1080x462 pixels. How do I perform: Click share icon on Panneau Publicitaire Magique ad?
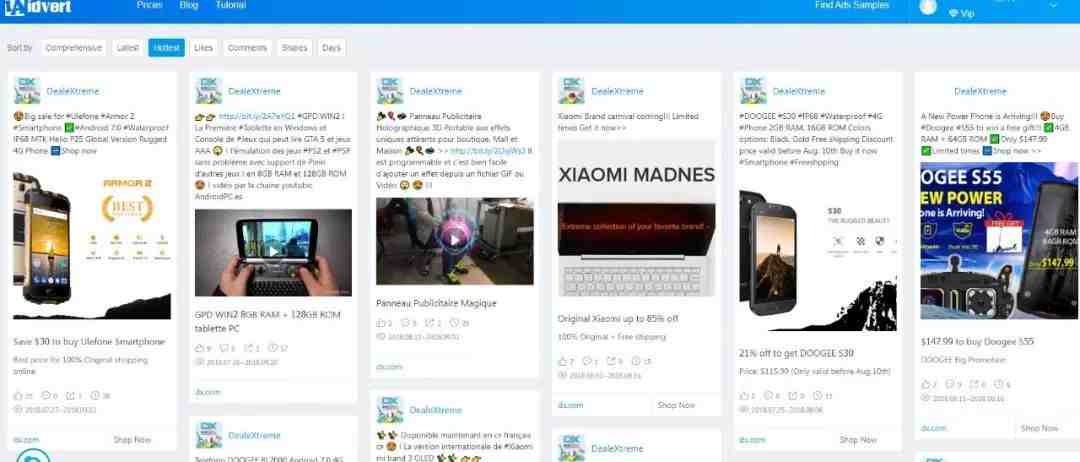(x=430, y=323)
